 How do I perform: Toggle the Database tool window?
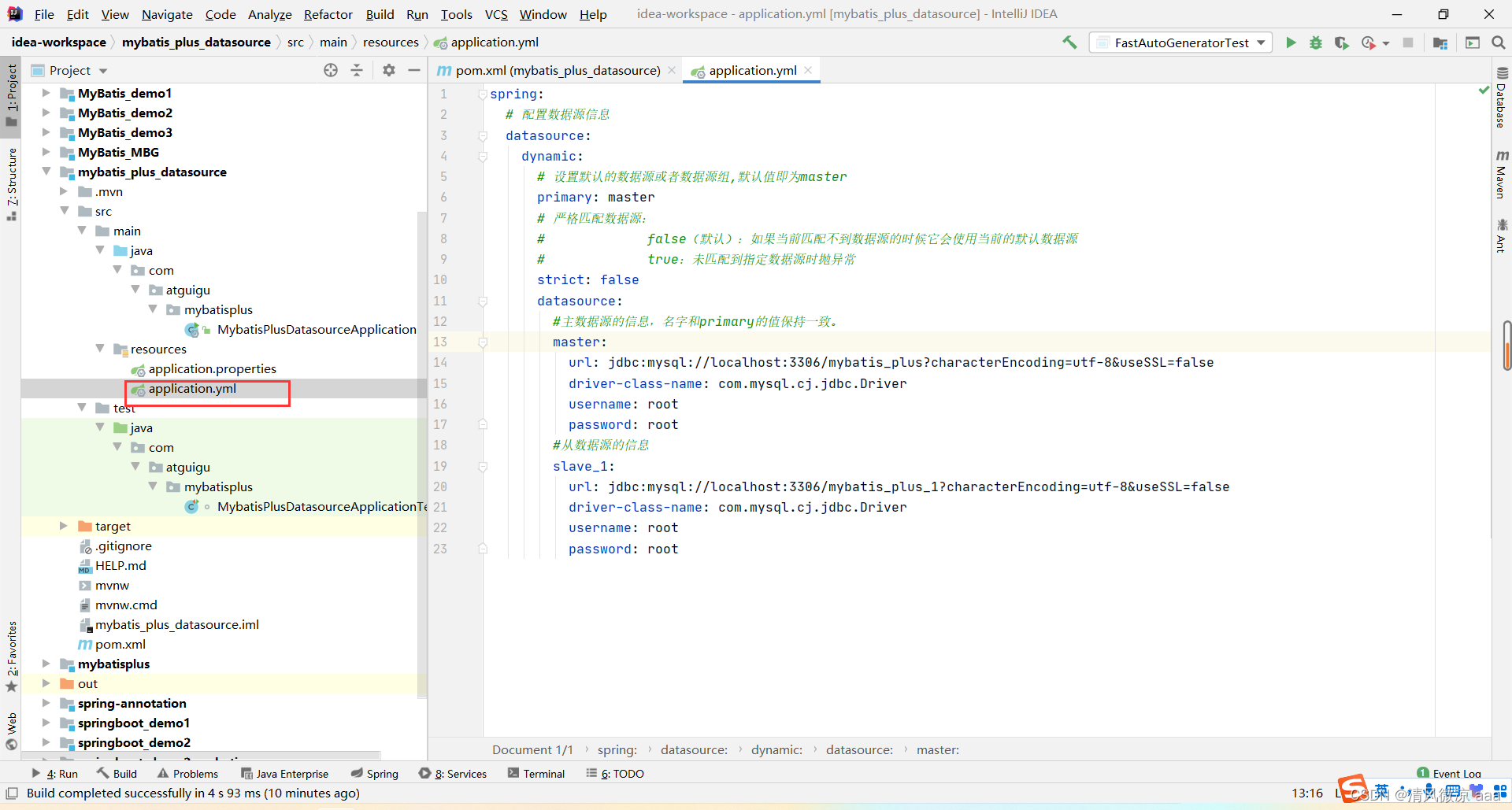(1501, 98)
